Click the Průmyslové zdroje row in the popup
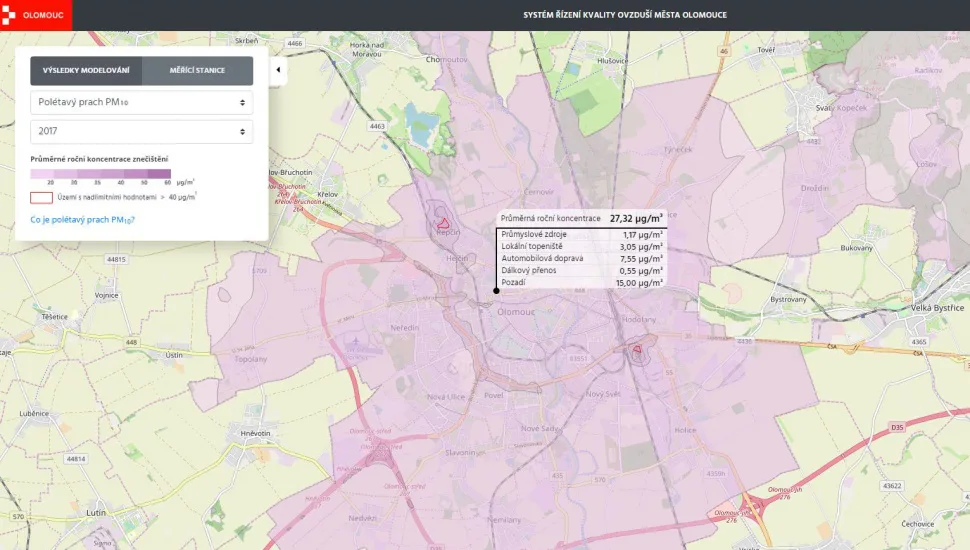The image size is (970, 550). (x=582, y=234)
